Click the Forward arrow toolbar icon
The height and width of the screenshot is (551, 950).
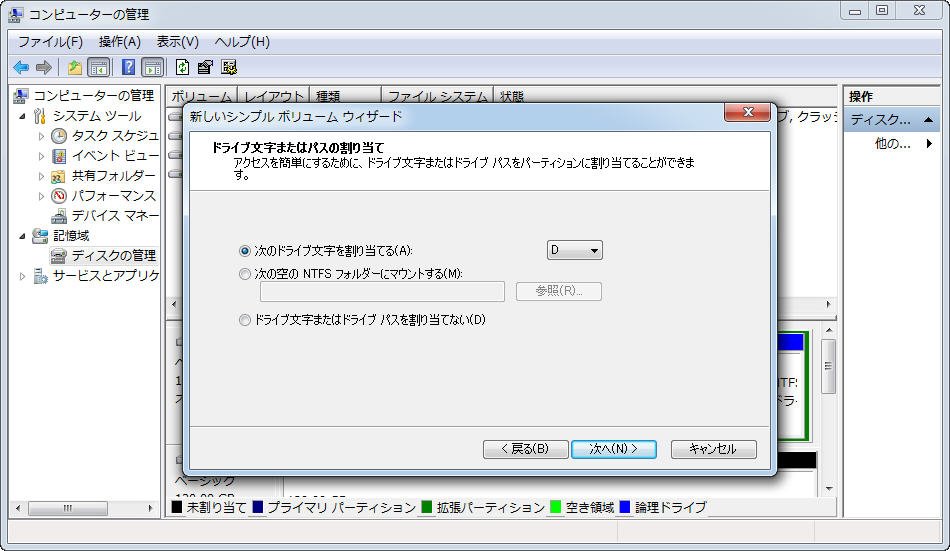click(44, 67)
